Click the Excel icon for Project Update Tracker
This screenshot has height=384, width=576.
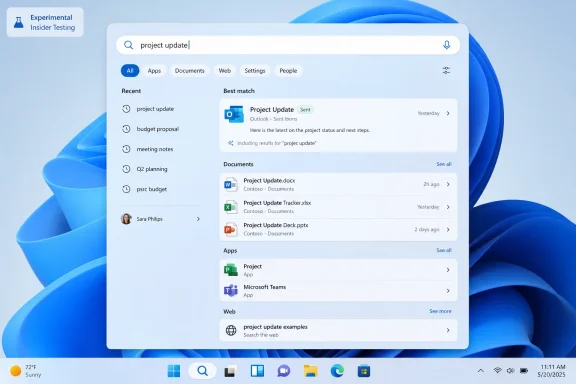(231, 207)
